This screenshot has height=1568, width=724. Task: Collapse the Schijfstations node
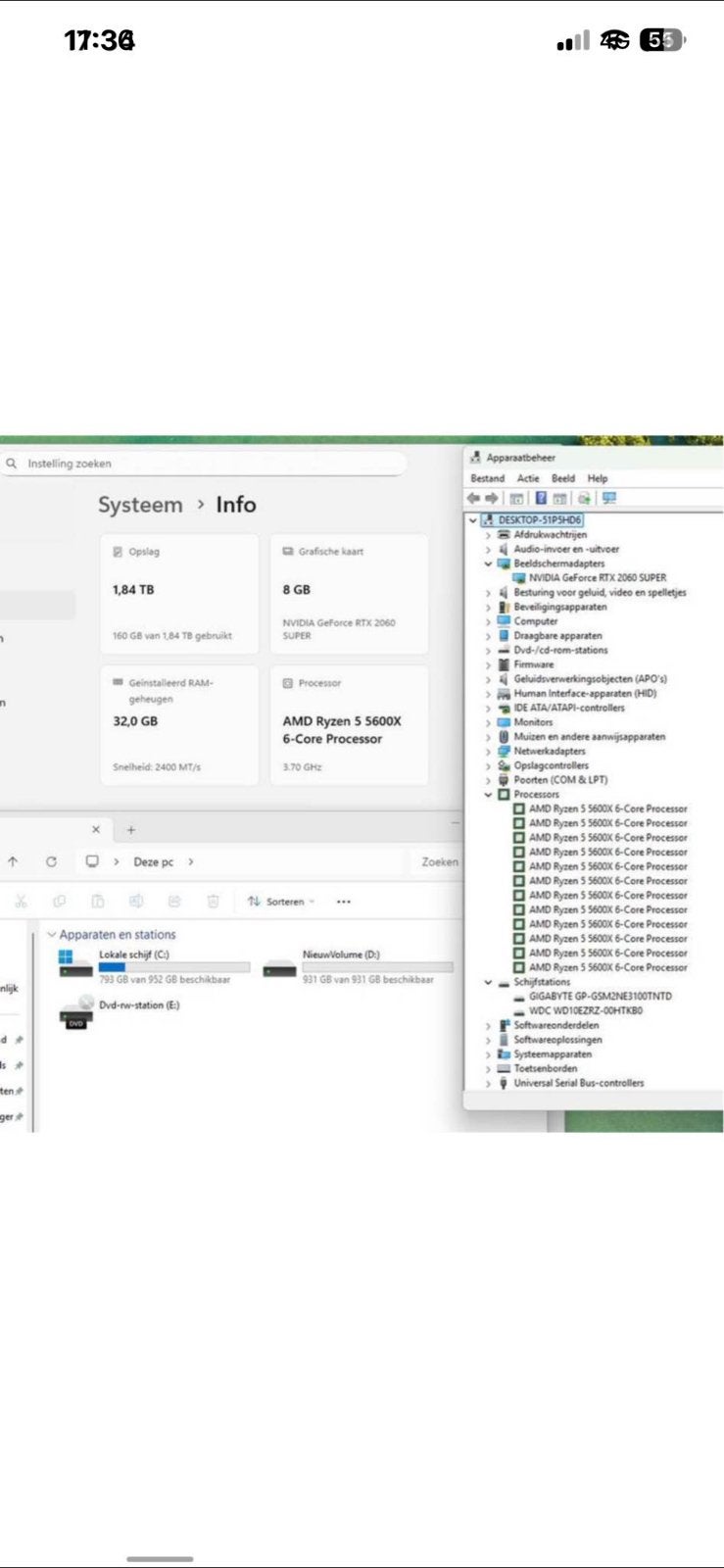488,982
